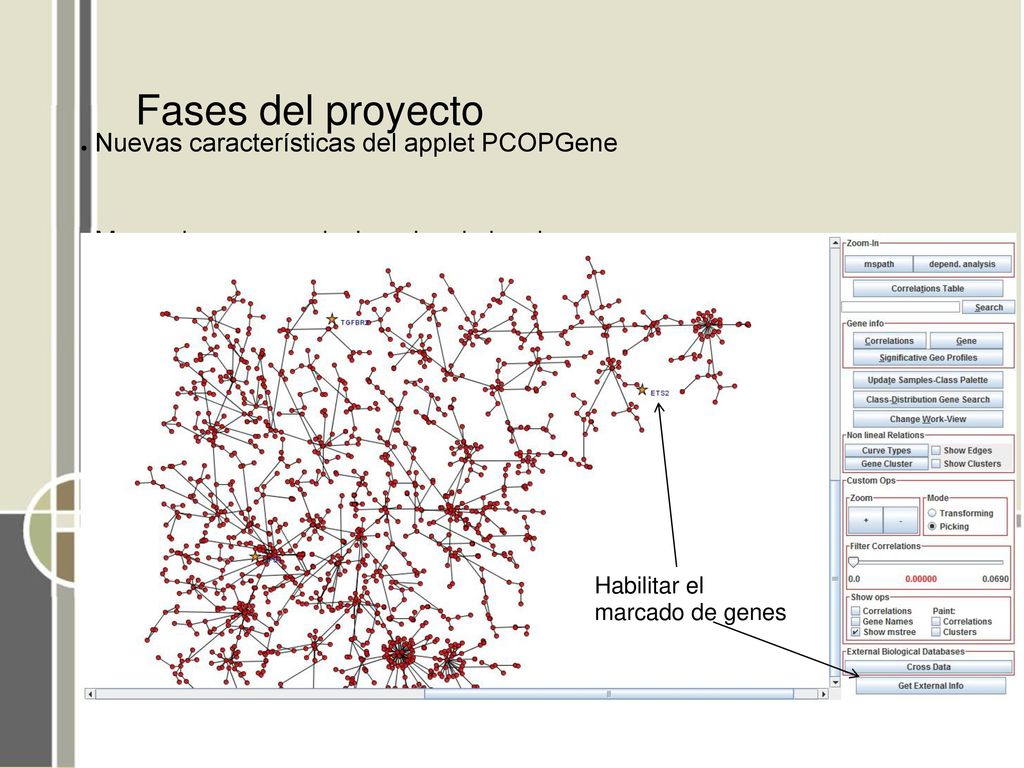Open Significative Geo Profiles
This screenshot has height=768, width=1024.
coord(927,357)
